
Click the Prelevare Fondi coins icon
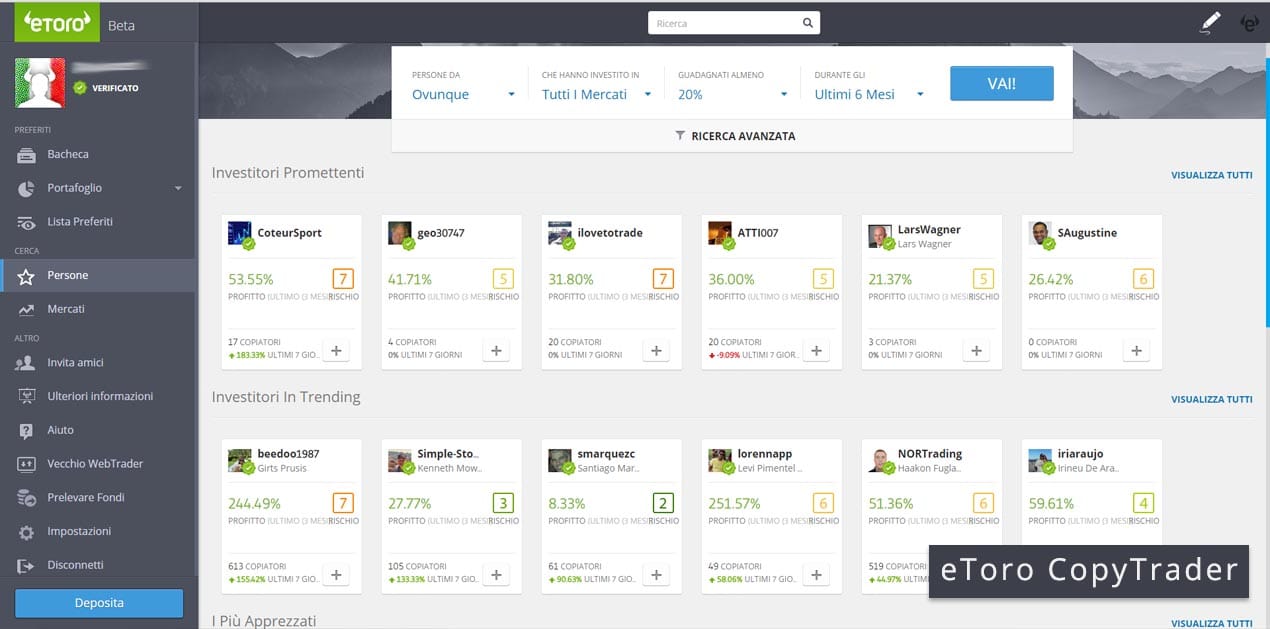coord(27,497)
